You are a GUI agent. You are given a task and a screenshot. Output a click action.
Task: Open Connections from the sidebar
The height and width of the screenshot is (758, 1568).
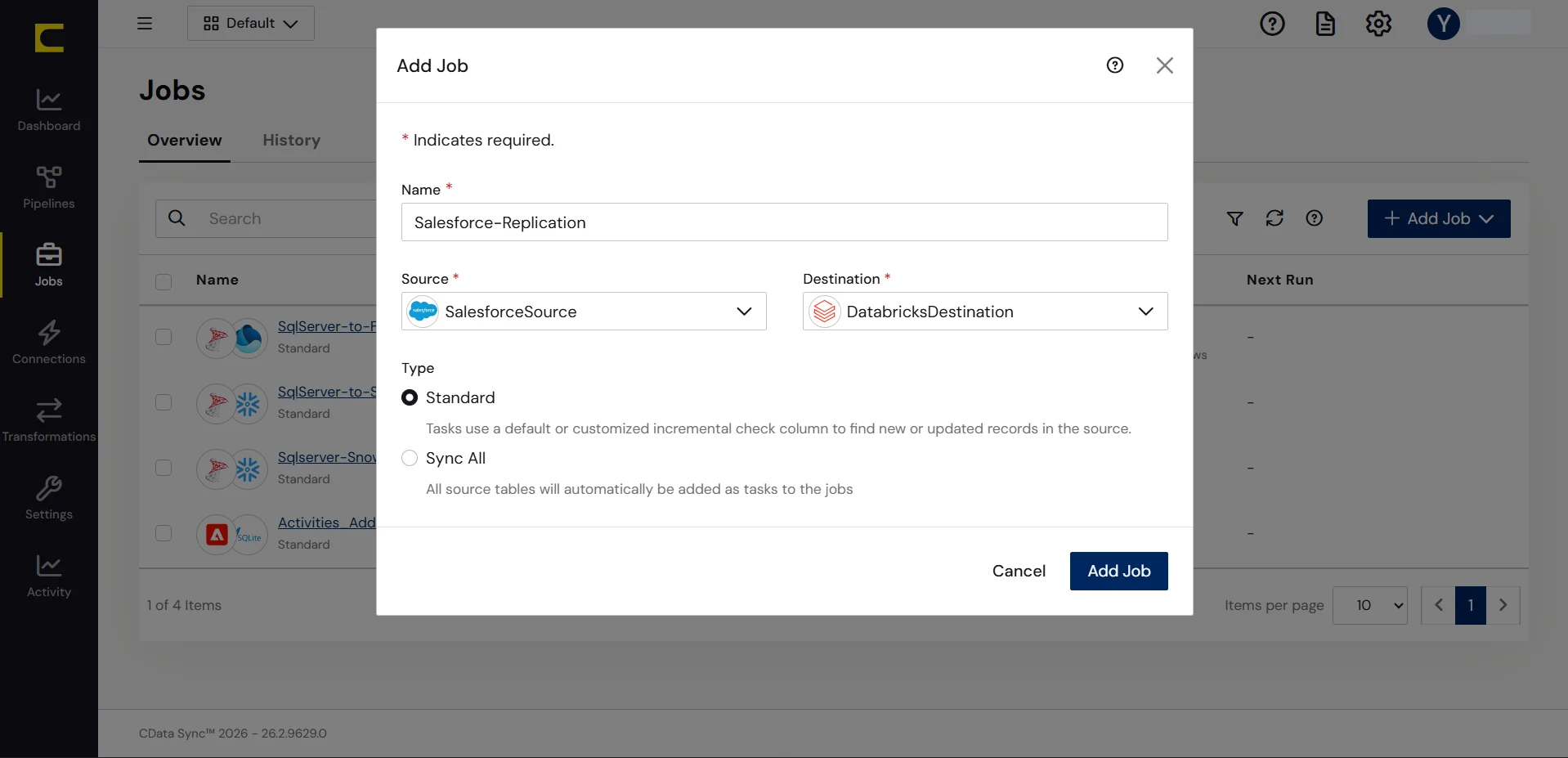[x=49, y=343]
